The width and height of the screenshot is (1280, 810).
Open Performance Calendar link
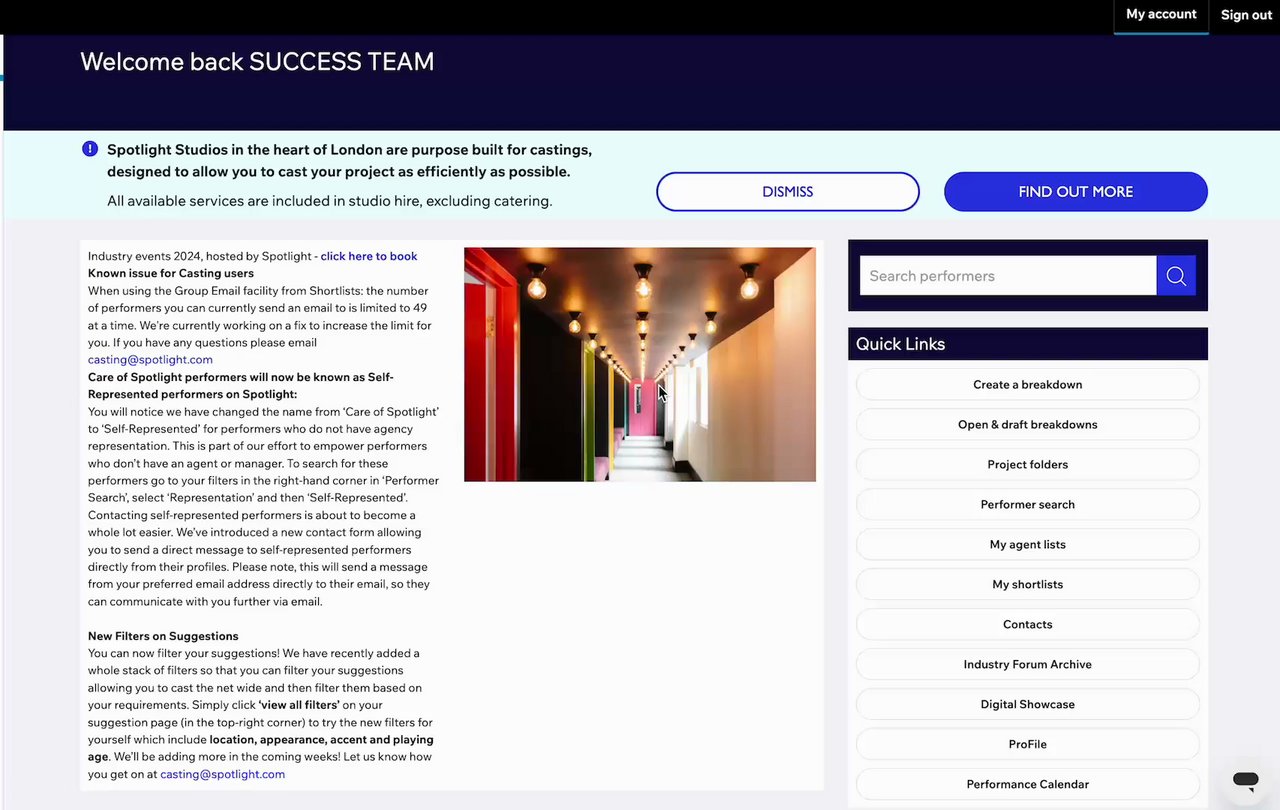point(1028,784)
